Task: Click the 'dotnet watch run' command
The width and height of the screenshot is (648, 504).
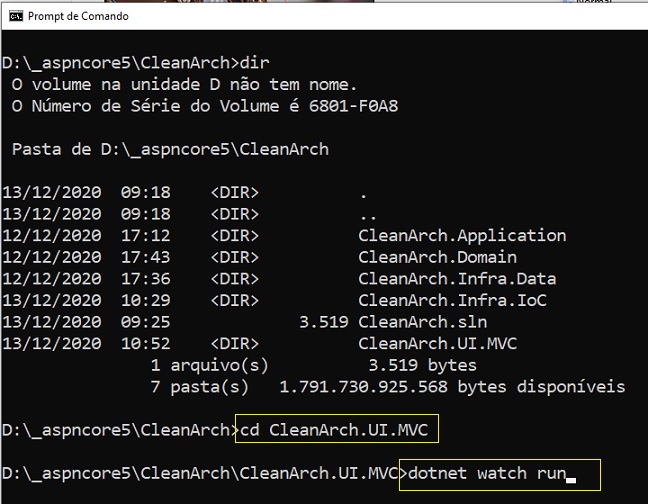Action: [x=487, y=473]
